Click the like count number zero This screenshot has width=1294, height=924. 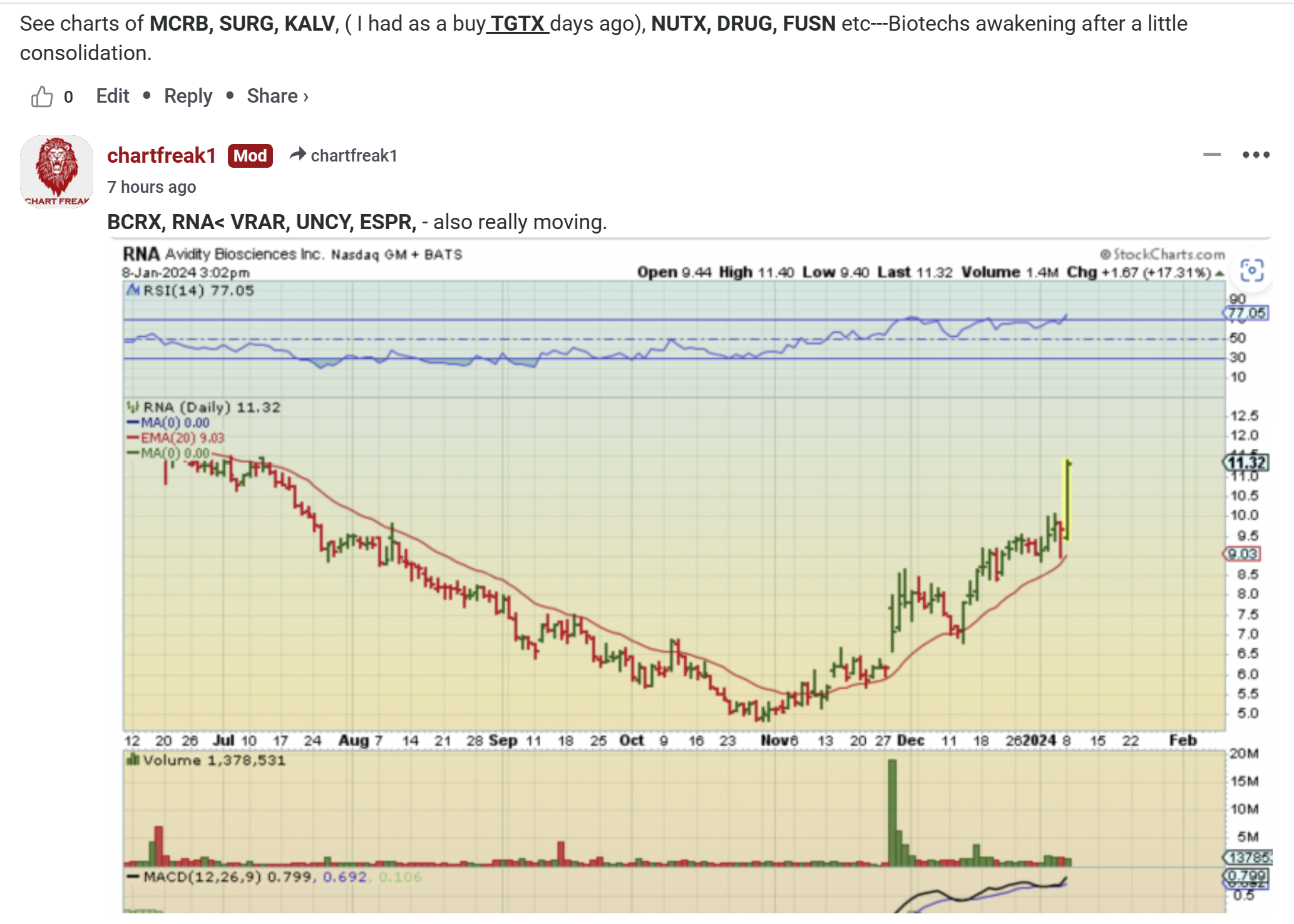[68, 97]
